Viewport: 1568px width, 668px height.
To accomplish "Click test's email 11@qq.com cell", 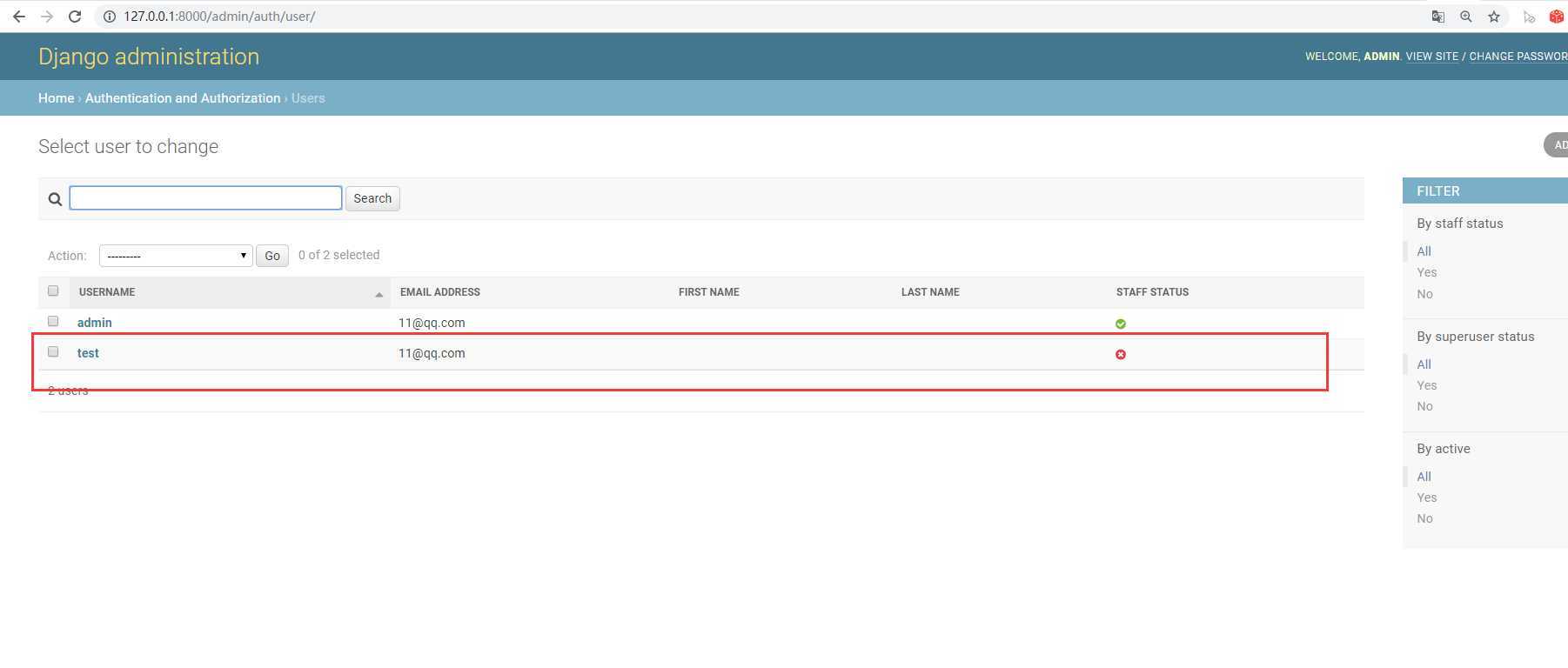I will coord(432,353).
